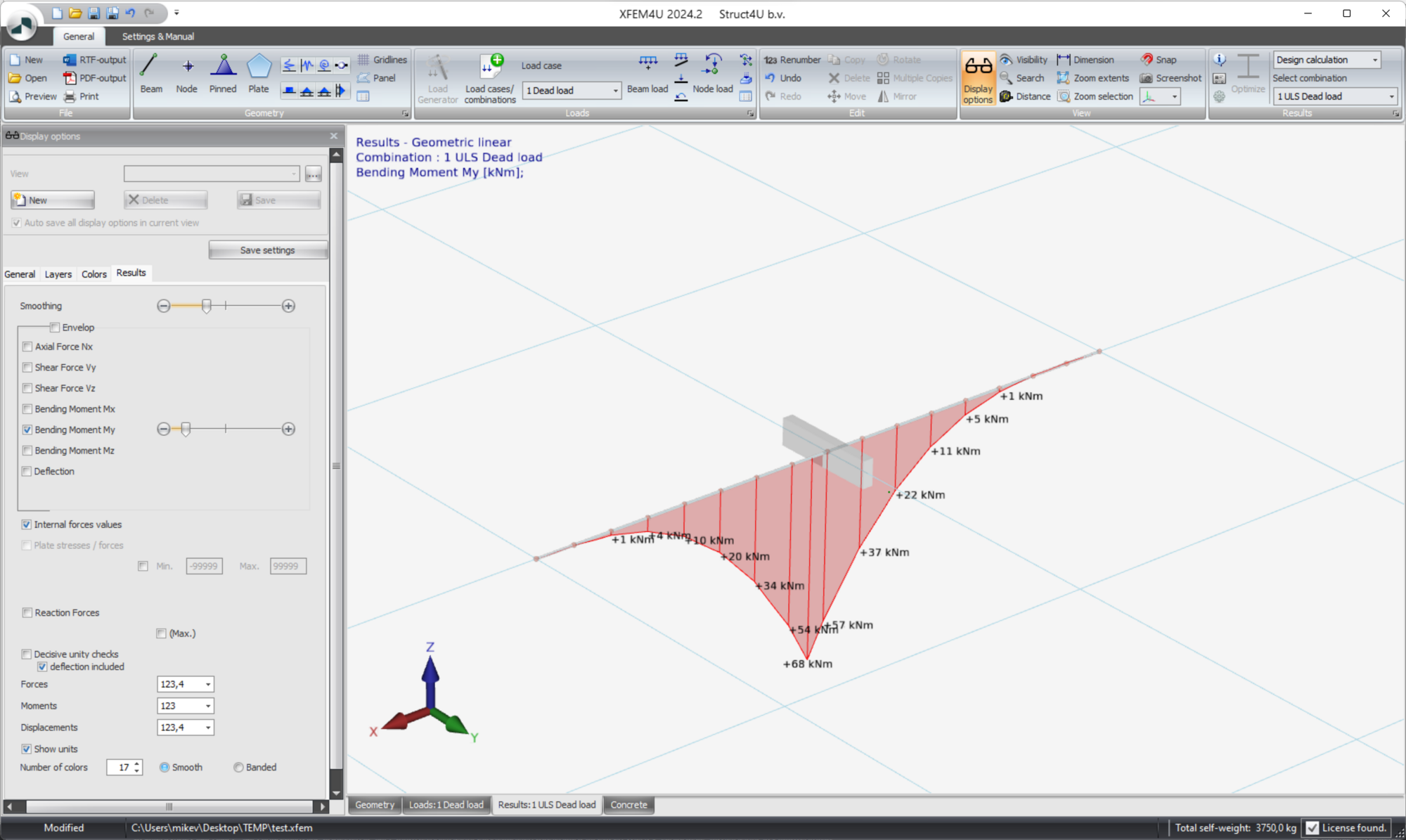Open the Load Generator
Viewport: 1406px width, 840px height.
[x=437, y=77]
